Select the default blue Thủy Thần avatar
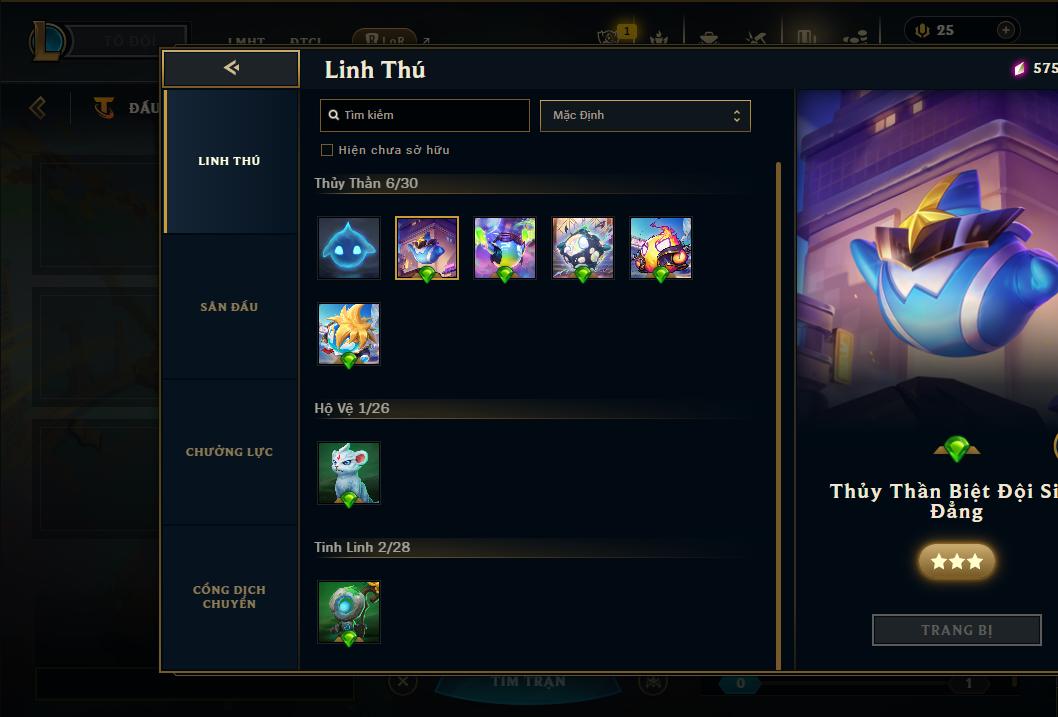 click(349, 248)
